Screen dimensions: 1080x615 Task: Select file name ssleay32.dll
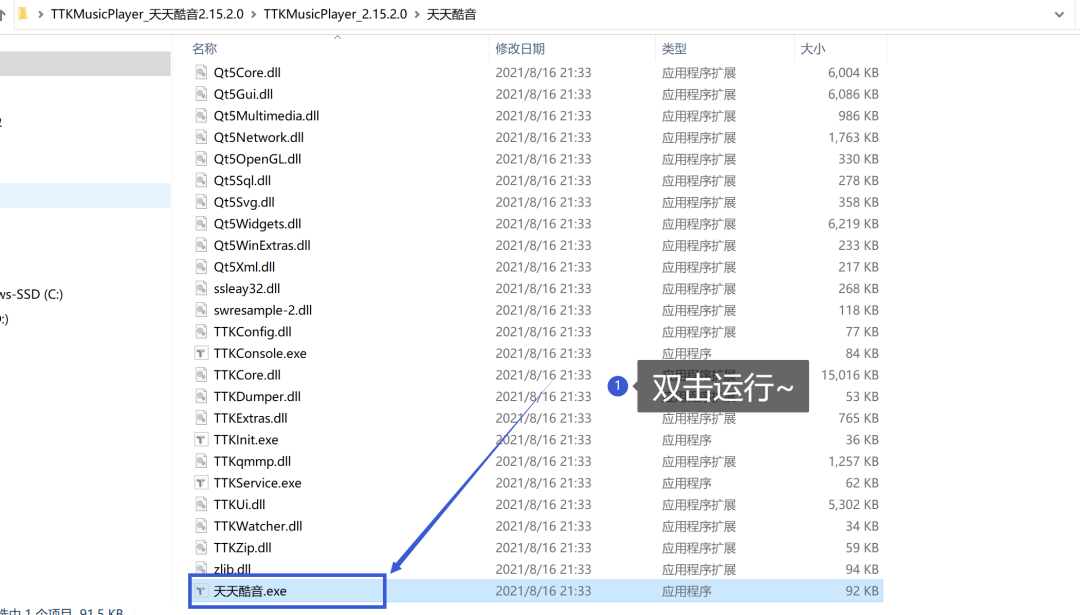(x=247, y=288)
